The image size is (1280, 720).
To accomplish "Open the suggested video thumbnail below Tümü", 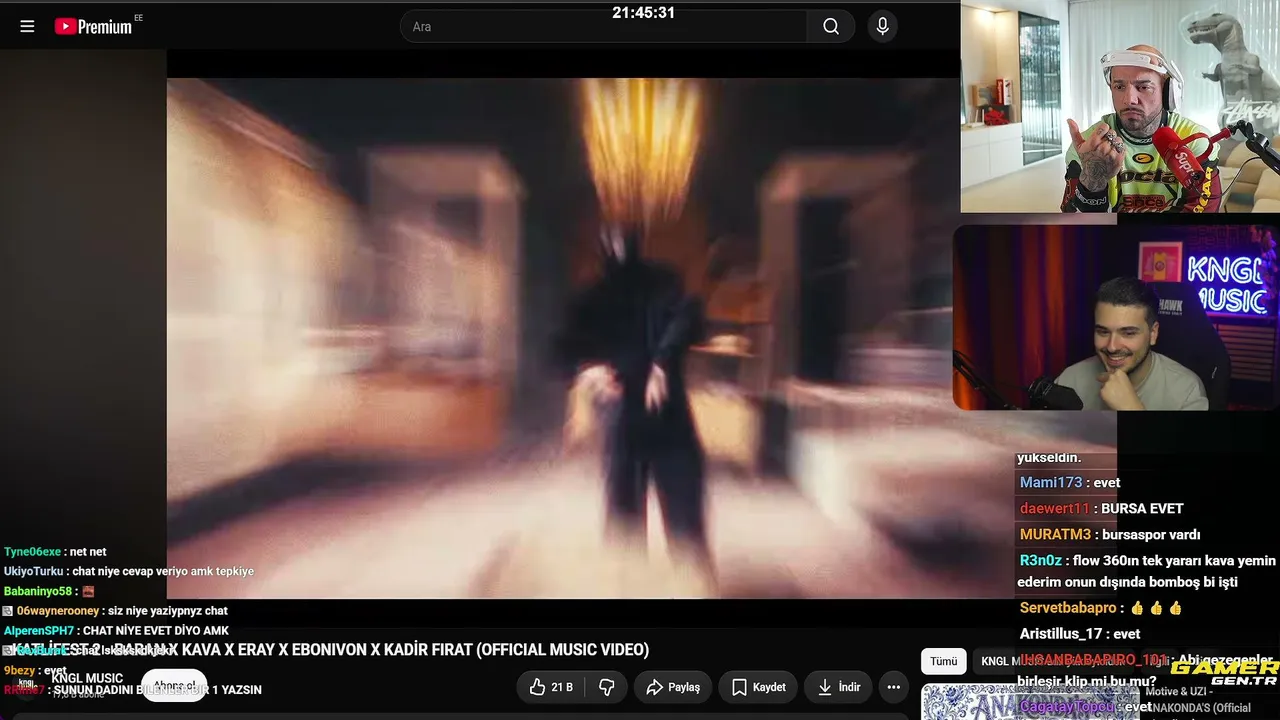I will tap(1028, 702).
